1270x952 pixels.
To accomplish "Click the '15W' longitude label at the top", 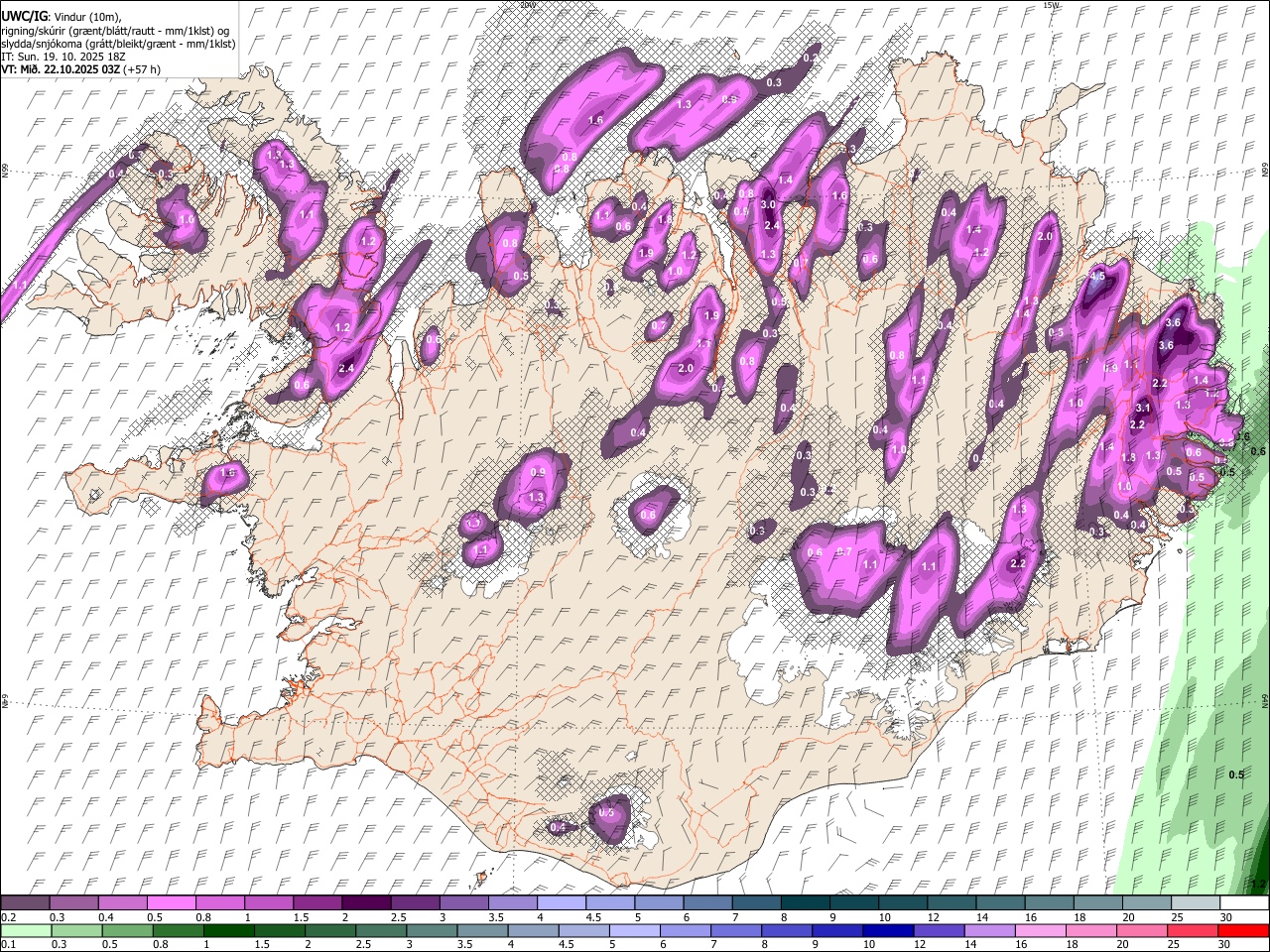I will pyautogui.click(x=1052, y=5).
